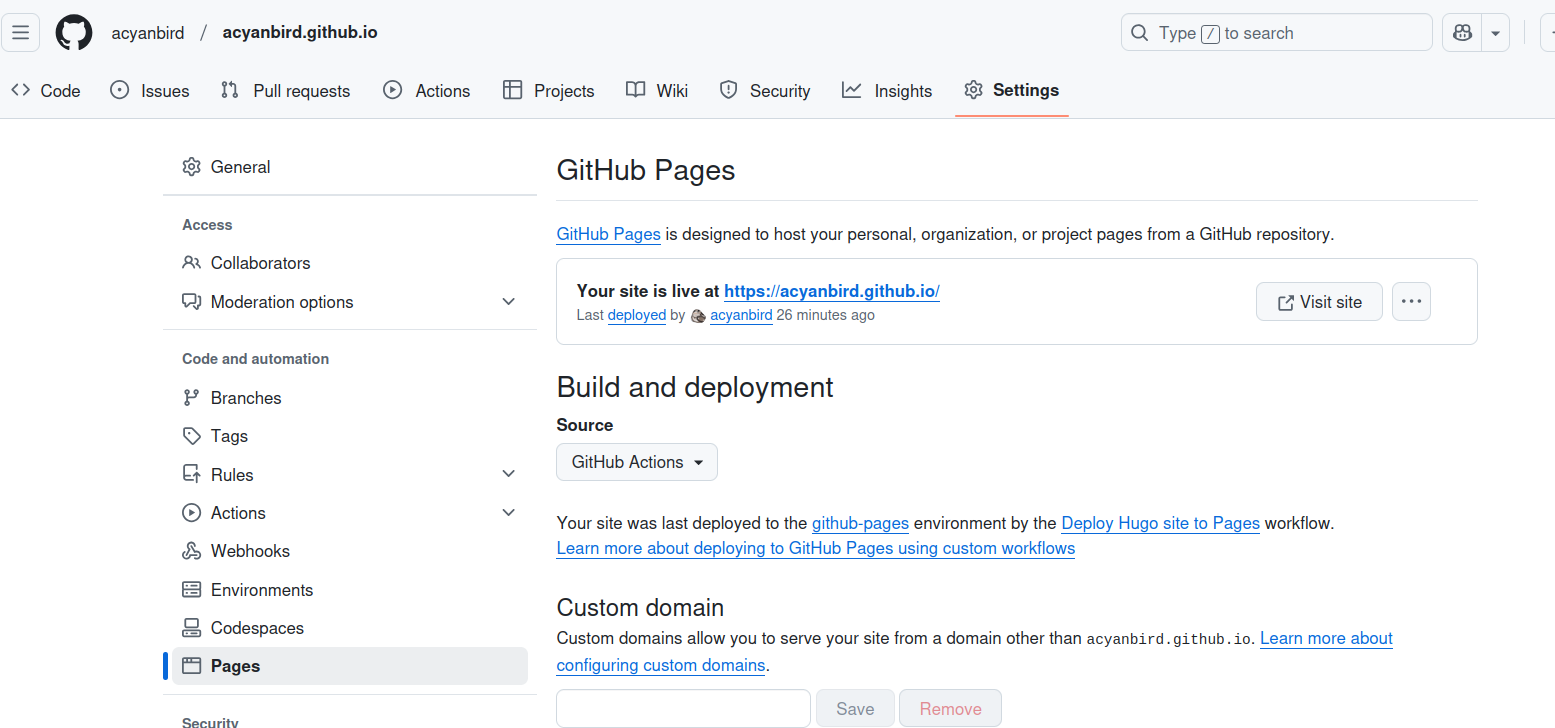Image resolution: width=1555 pixels, height=728 pixels.
Task: Open the Deploy Hugo site to Pages workflow
Action: tap(1160, 523)
